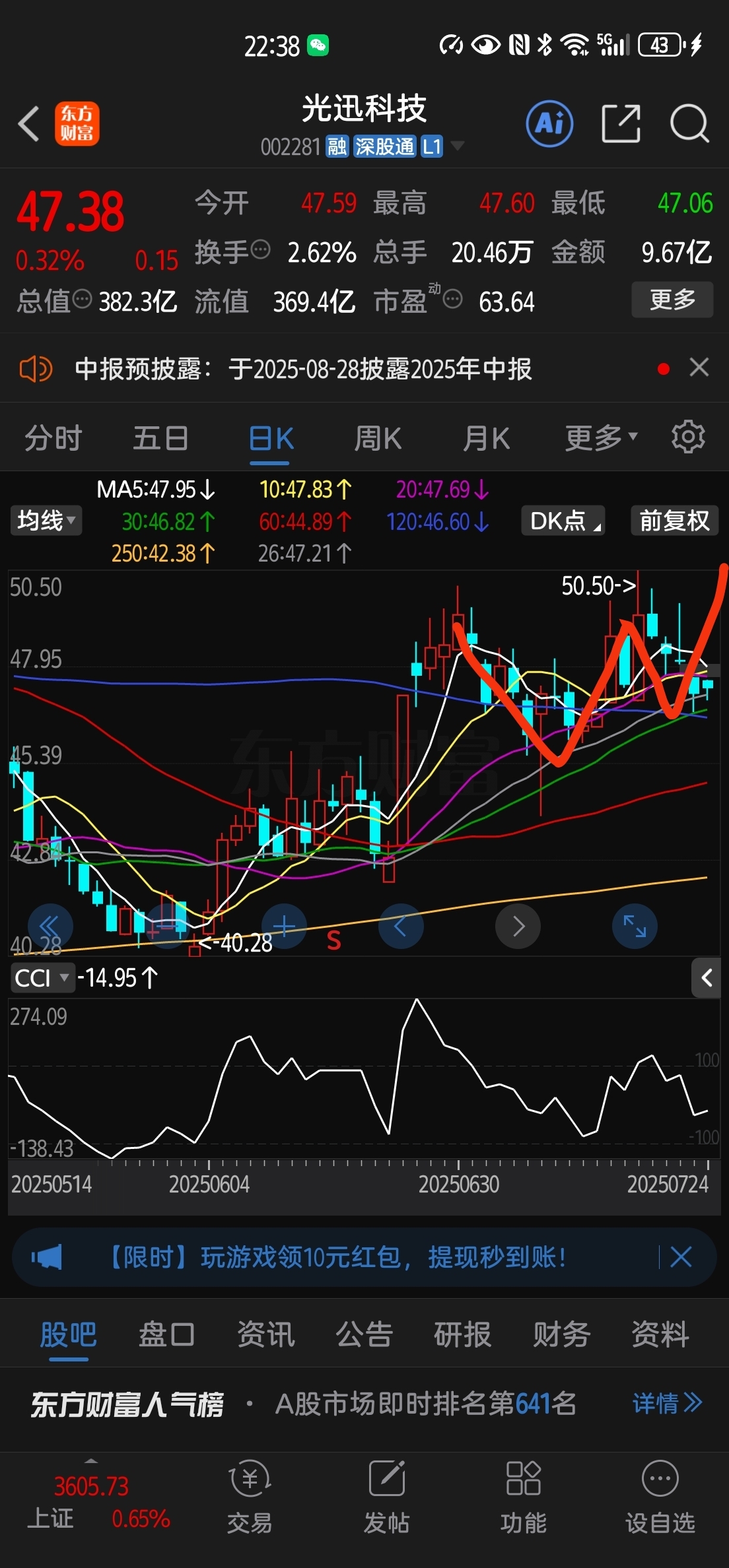Switch to the 周K chart tab
The image size is (729, 1568).
378,438
